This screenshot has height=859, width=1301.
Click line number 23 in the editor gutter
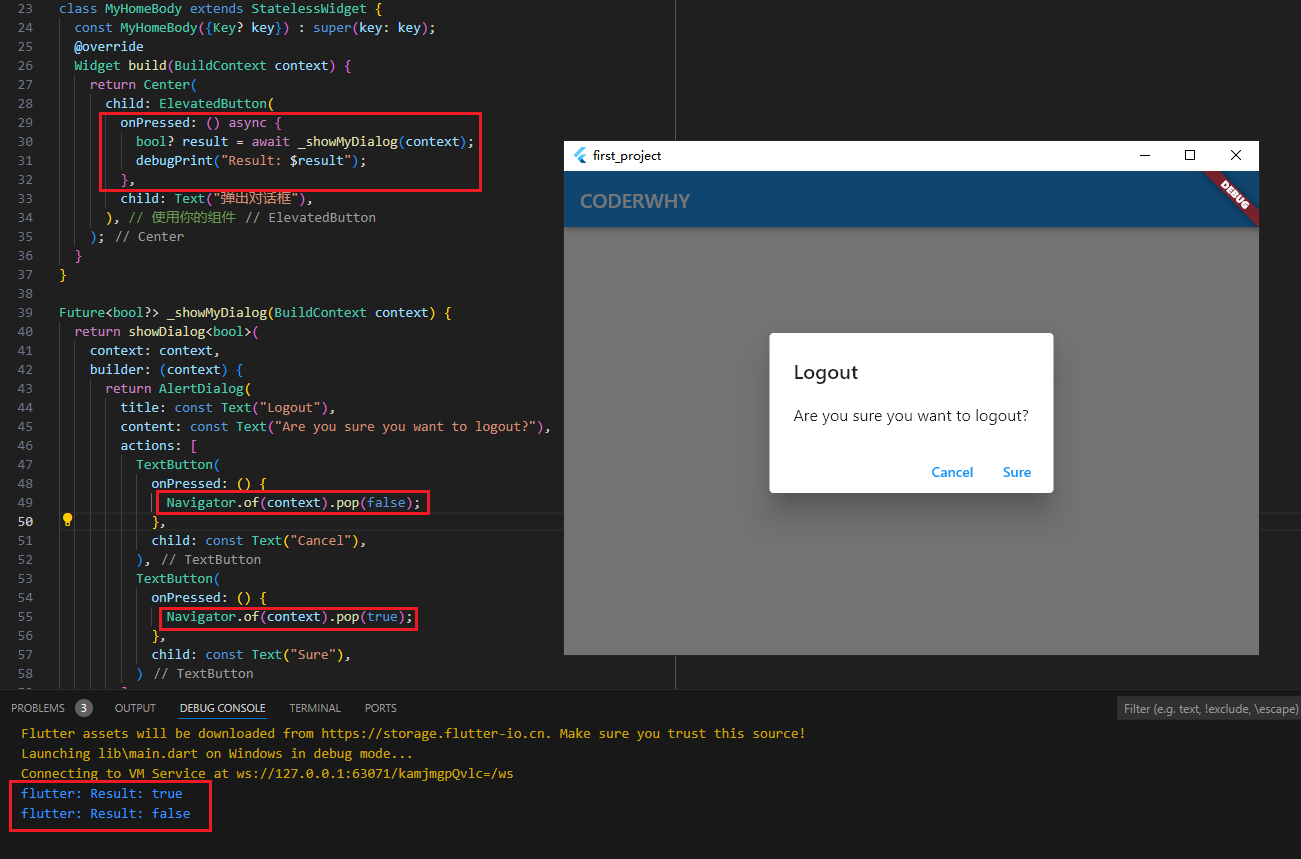tap(25, 8)
